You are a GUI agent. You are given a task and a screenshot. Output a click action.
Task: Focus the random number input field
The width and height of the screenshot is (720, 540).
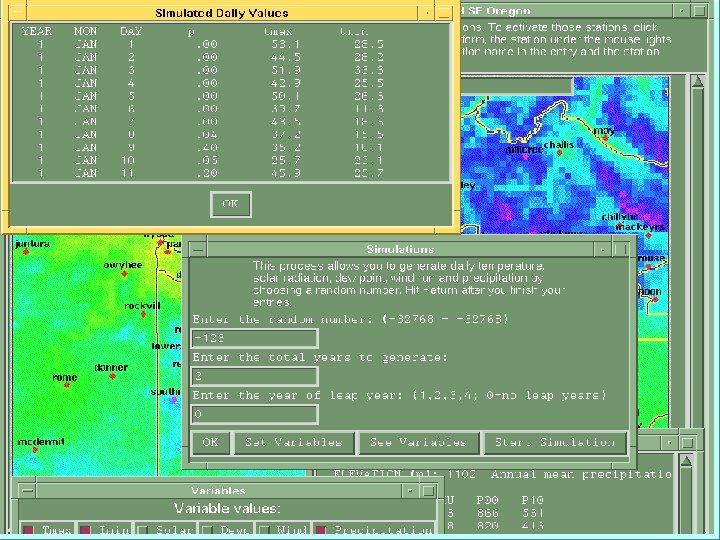[254, 338]
